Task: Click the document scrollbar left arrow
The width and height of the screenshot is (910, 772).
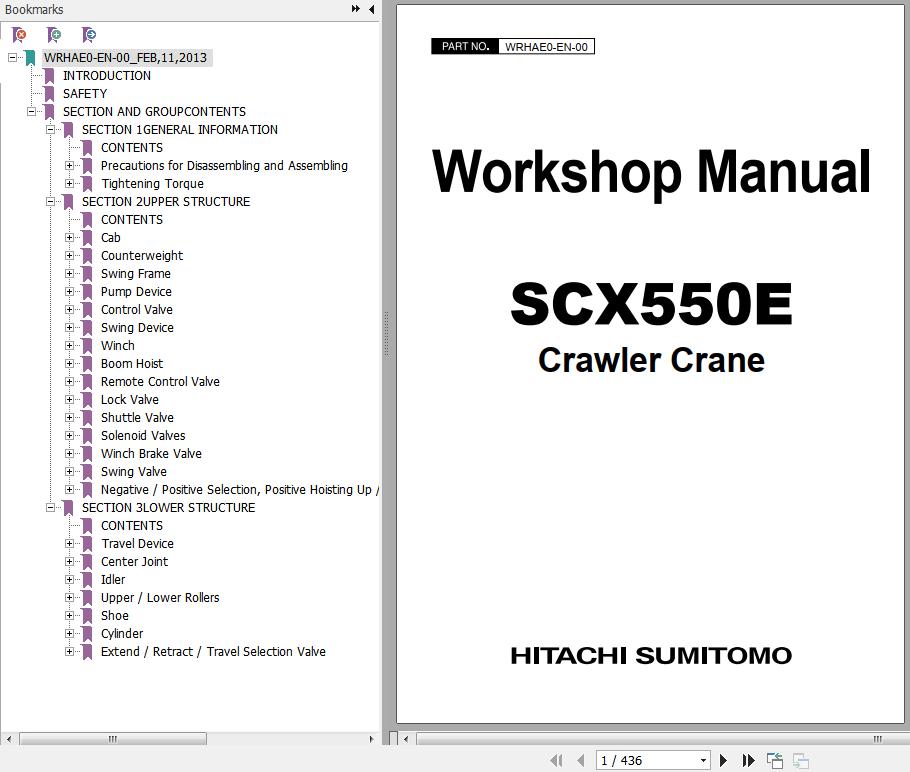Action: pos(406,739)
